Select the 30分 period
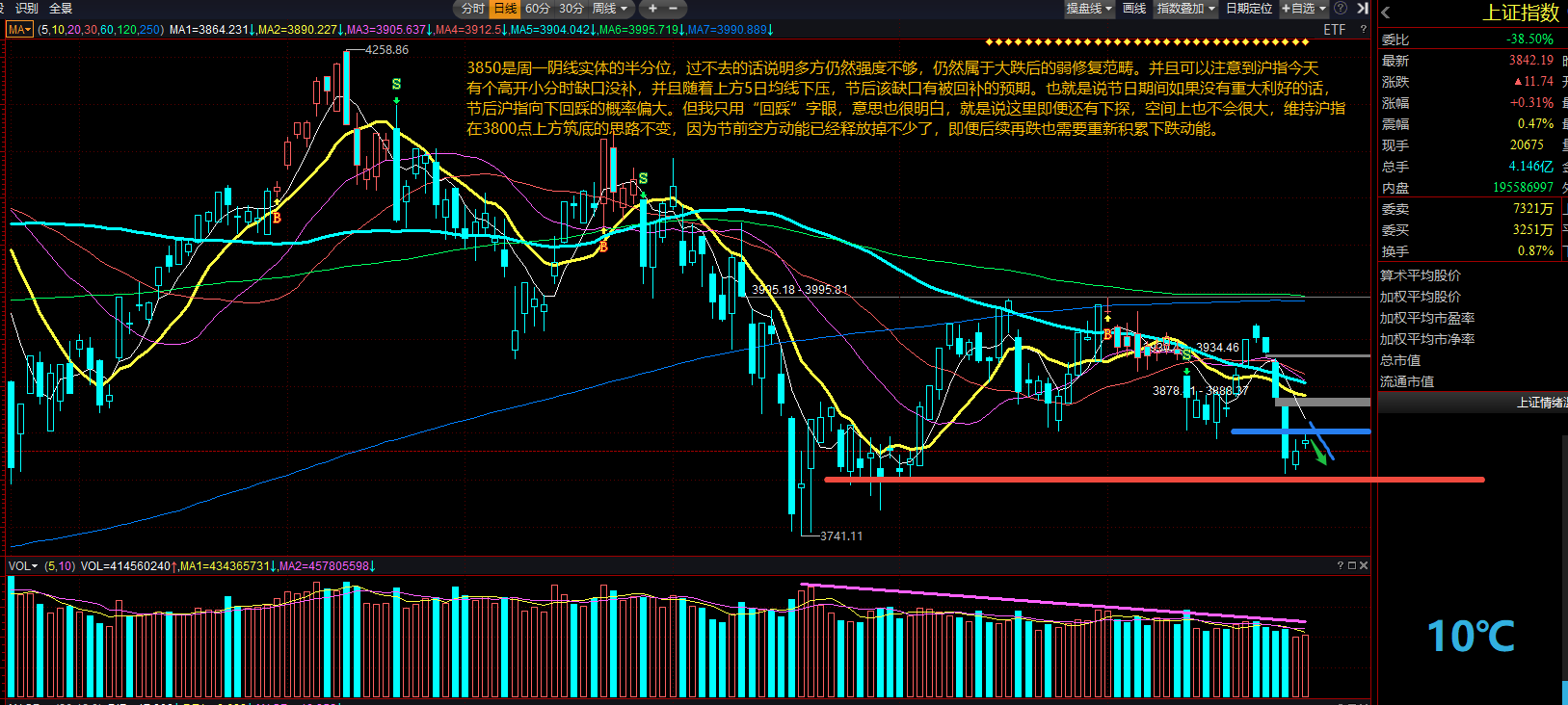 (571, 8)
